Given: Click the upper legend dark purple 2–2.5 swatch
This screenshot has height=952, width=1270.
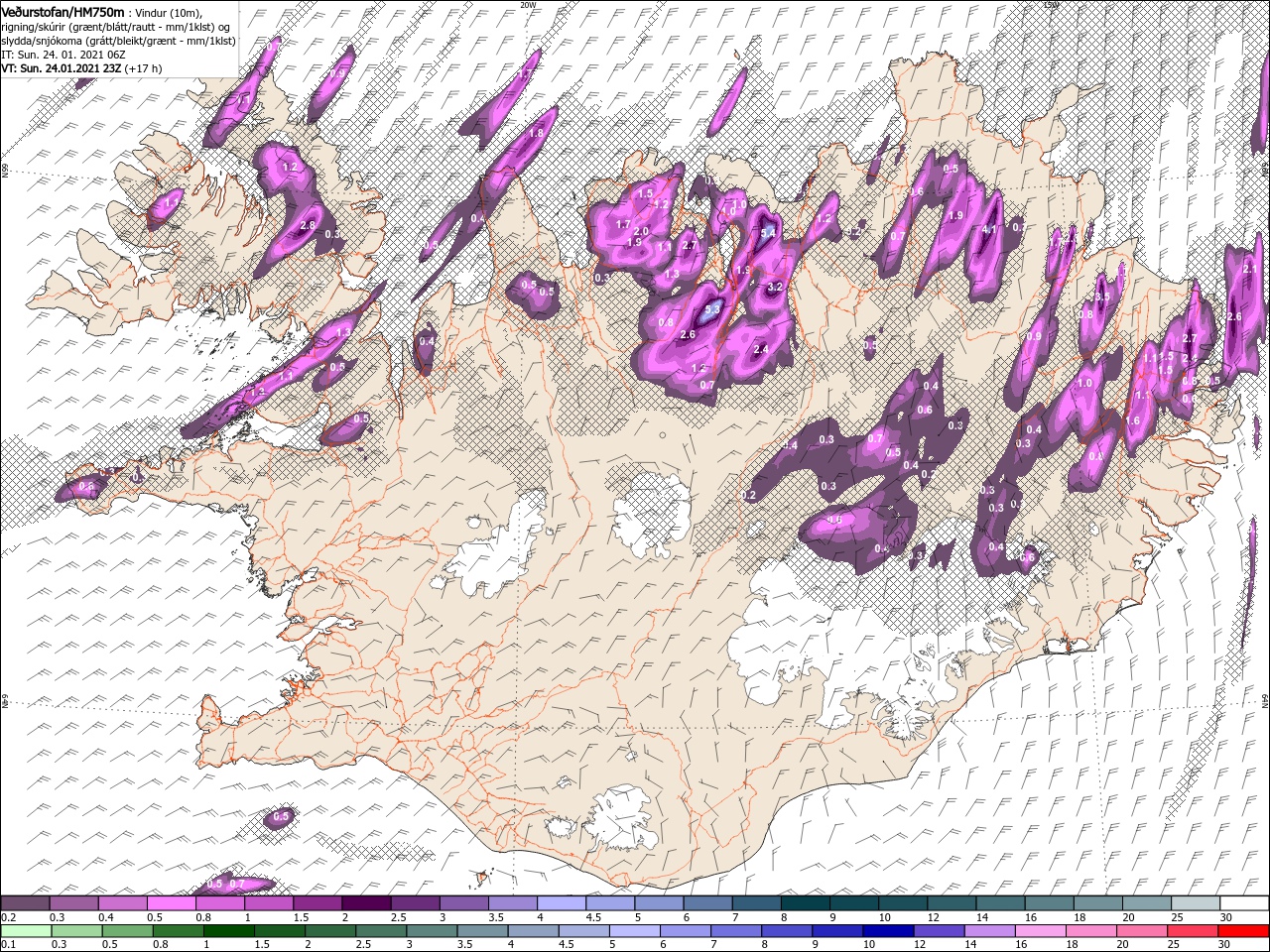Looking at the screenshot, I should (x=365, y=903).
